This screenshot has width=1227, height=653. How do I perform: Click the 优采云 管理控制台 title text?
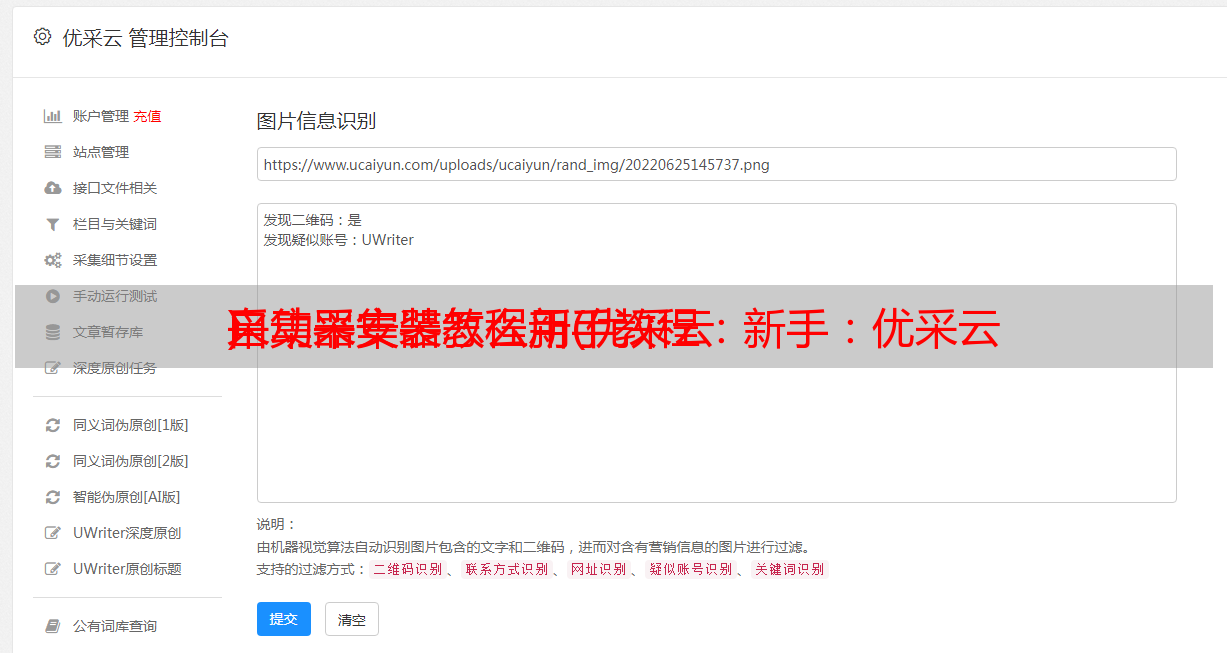click(145, 38)
